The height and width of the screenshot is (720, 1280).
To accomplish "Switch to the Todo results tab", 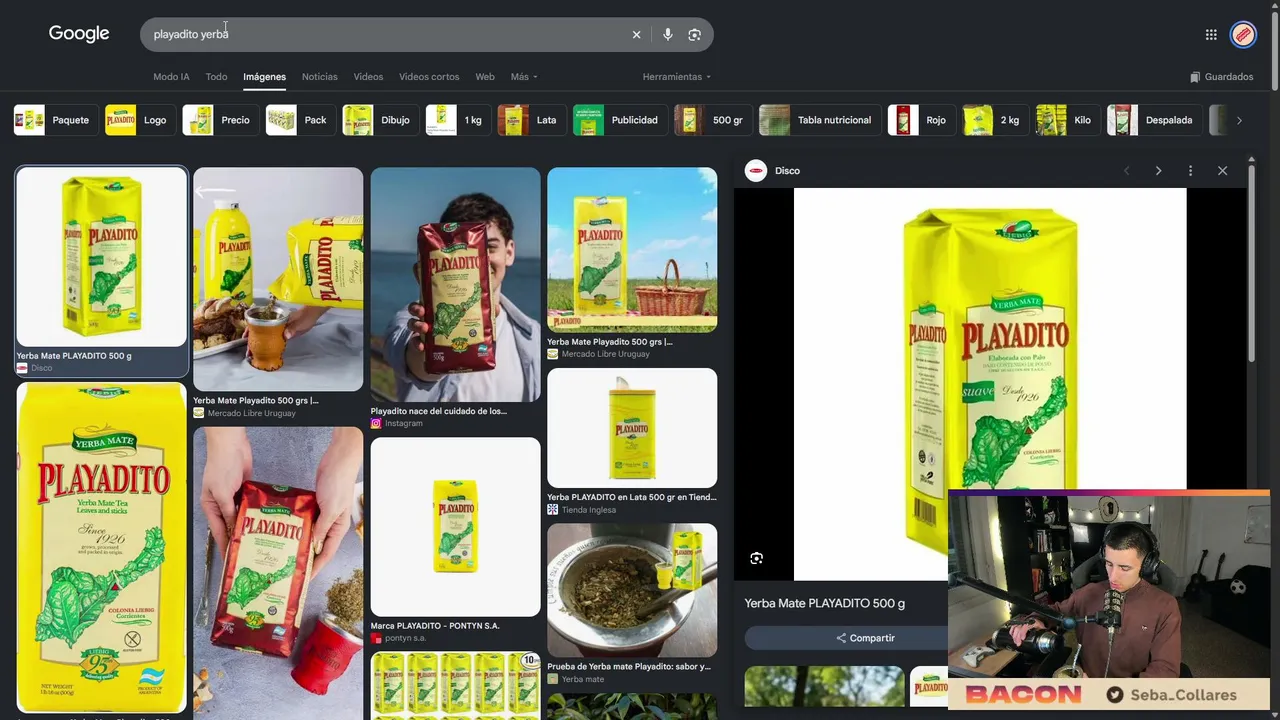I will click(x=216, y=77).
